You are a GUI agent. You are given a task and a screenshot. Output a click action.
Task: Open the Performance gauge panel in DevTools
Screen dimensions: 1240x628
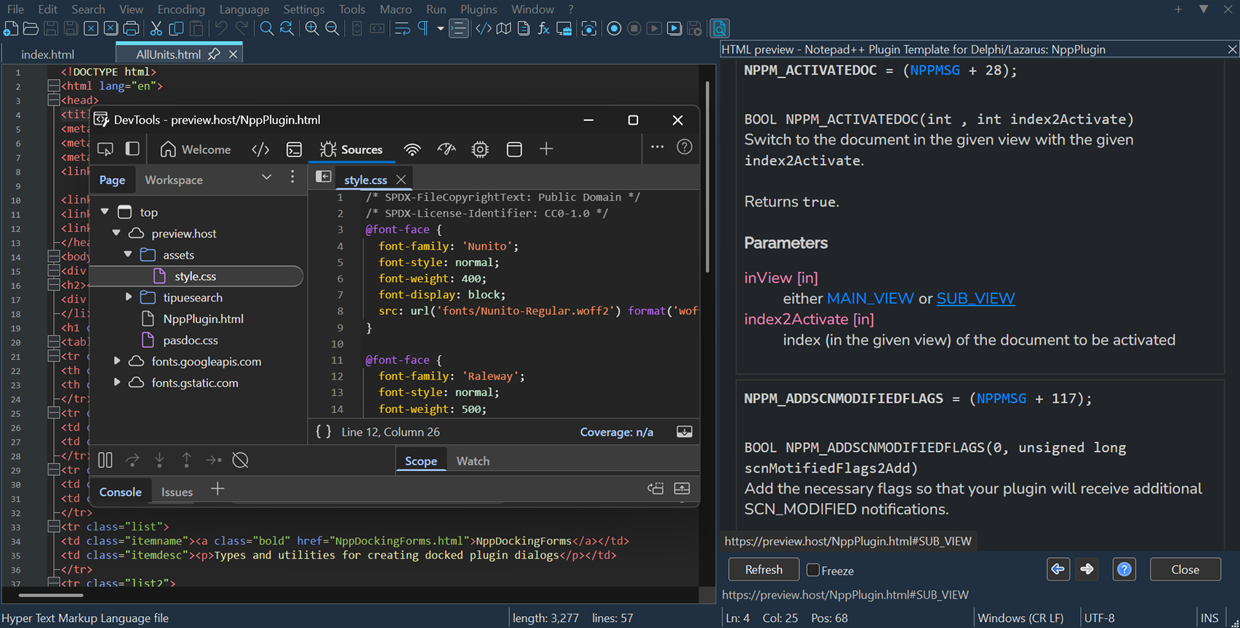pos(446,149)
